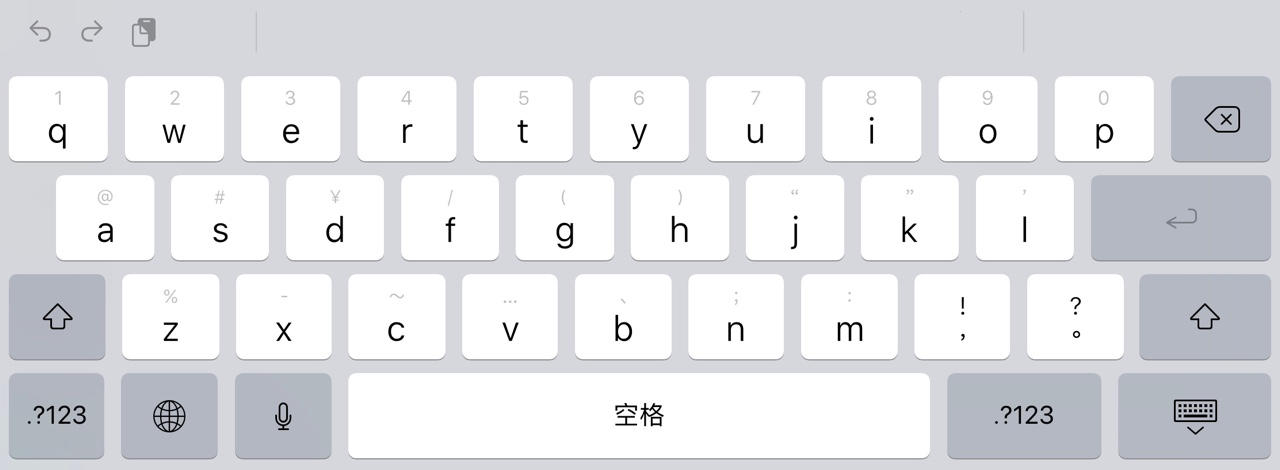Tap the exclamation and comma key

962,317
